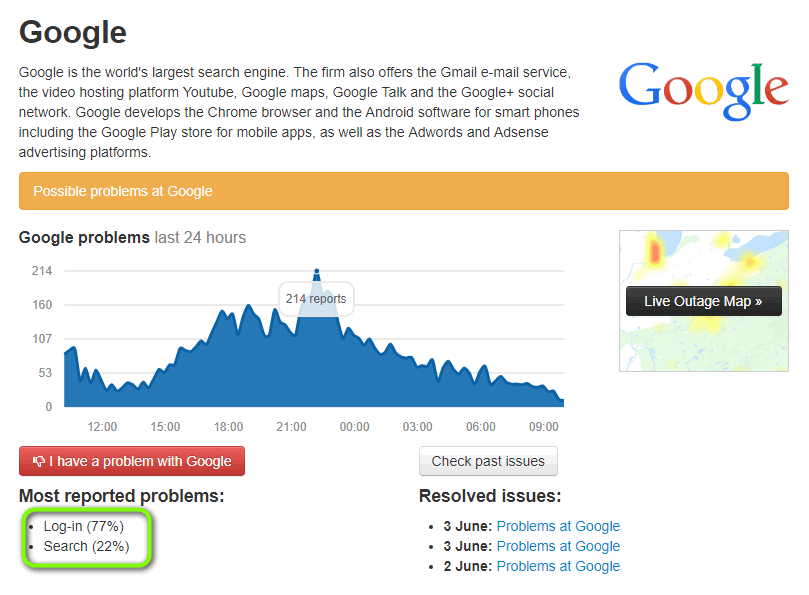Viewport: 809px width, 595px height.
Task: Click the 15:00 time axis label
Action: pyautogui.click(x=165, y=427)
